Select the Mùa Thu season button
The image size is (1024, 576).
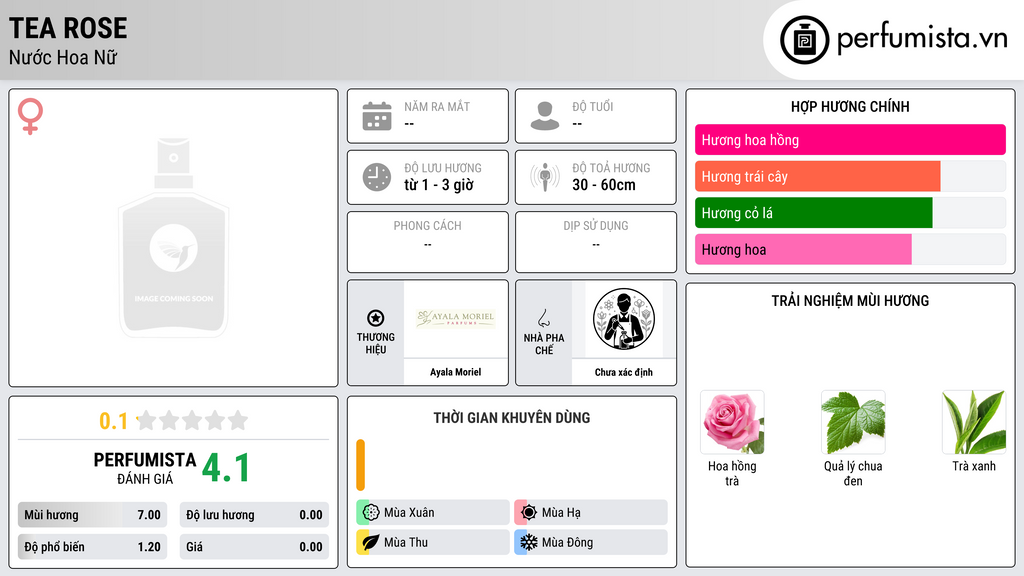(x=433, y=542)
